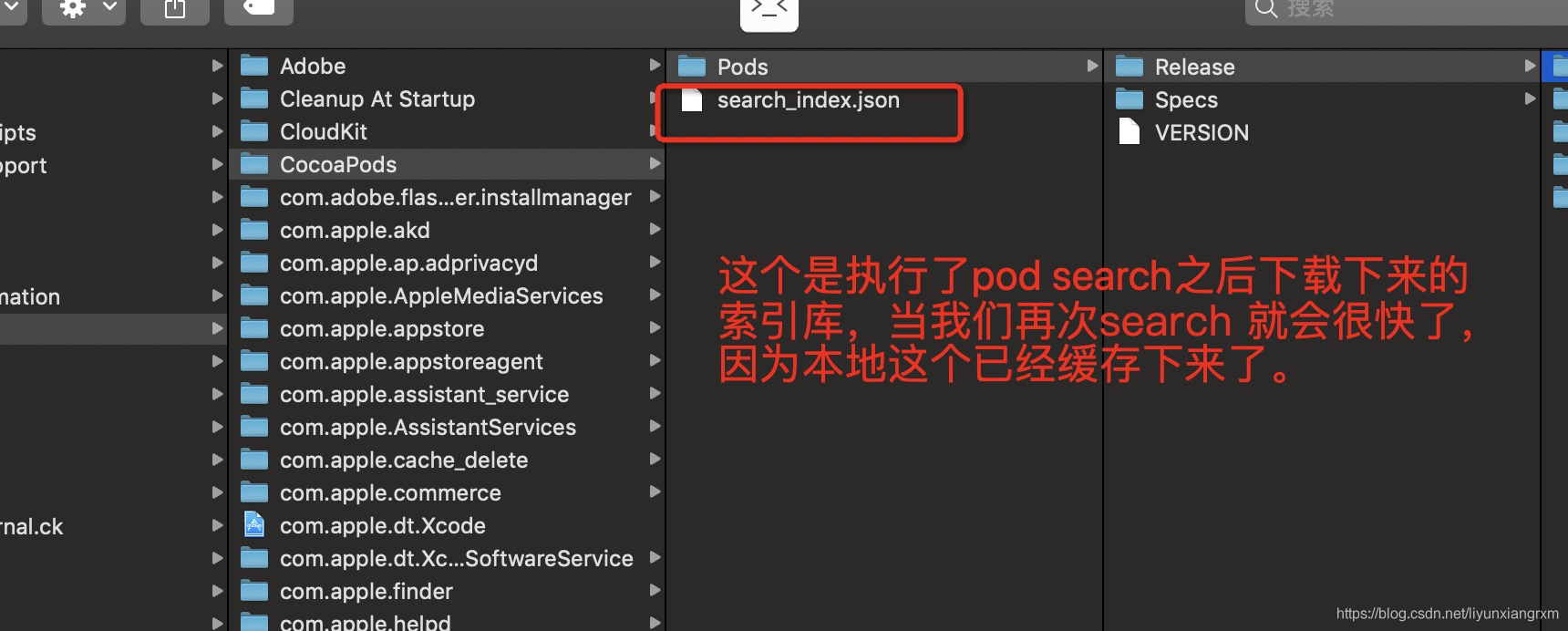Select the com.adobe.flas...er.installmanager folder icon
The width and height of the screenshot is (1568, 631).
[x=254, y=197]
